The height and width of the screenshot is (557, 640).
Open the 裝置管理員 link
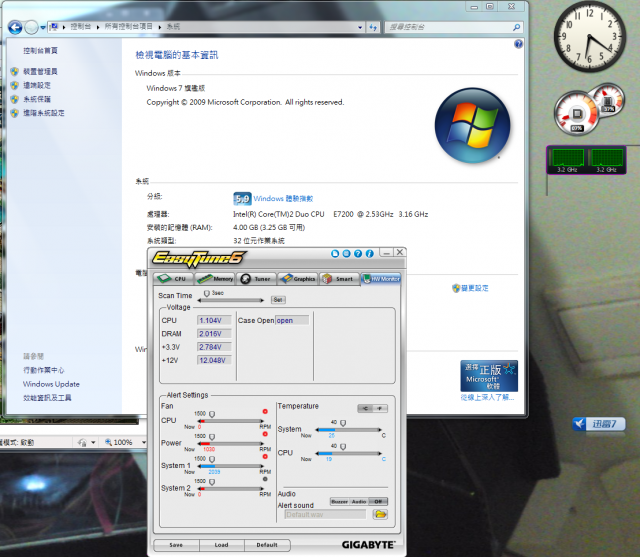coord(40,72)
